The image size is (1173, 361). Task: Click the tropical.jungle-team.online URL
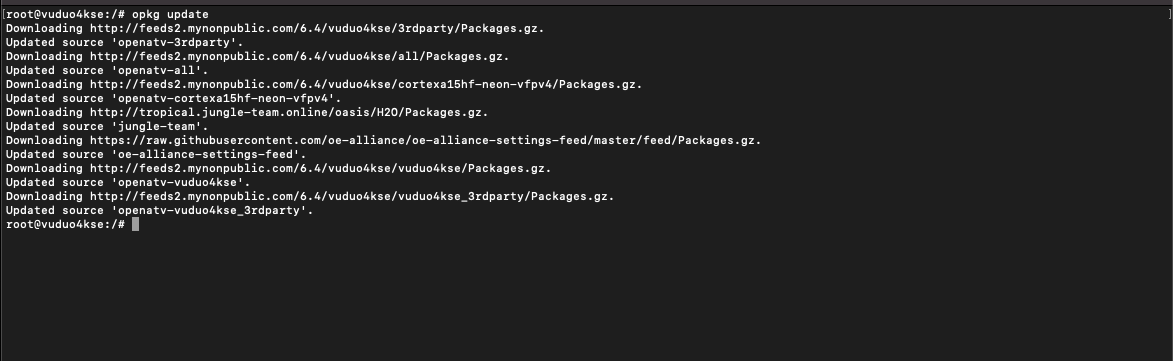click(289, 112)
